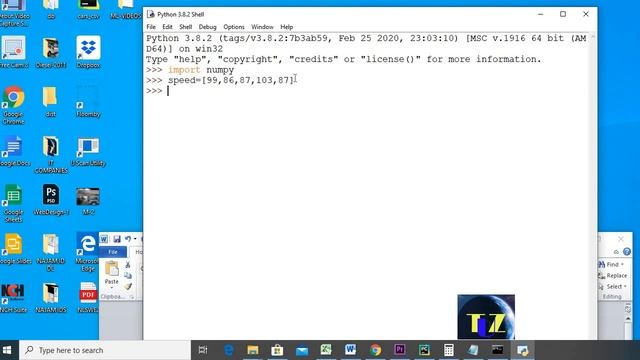Open Mail app from taskbar

[x=302, y=350]
